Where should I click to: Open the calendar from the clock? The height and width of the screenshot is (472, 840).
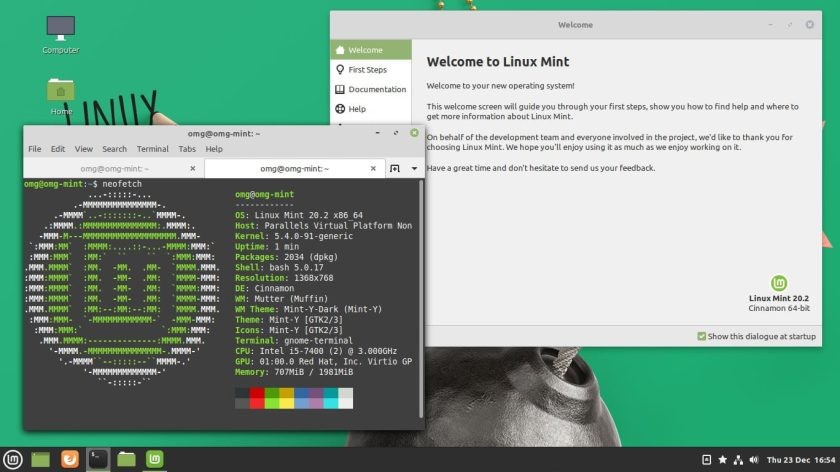pos(802,459)
